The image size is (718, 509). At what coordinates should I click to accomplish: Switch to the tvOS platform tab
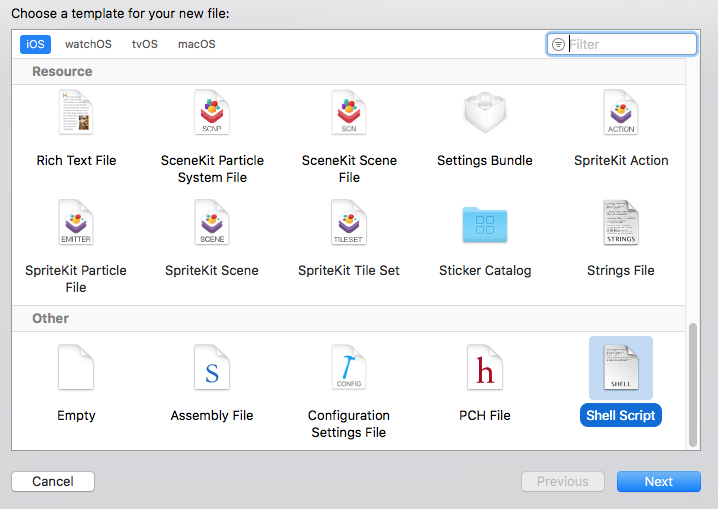(144, 44)
